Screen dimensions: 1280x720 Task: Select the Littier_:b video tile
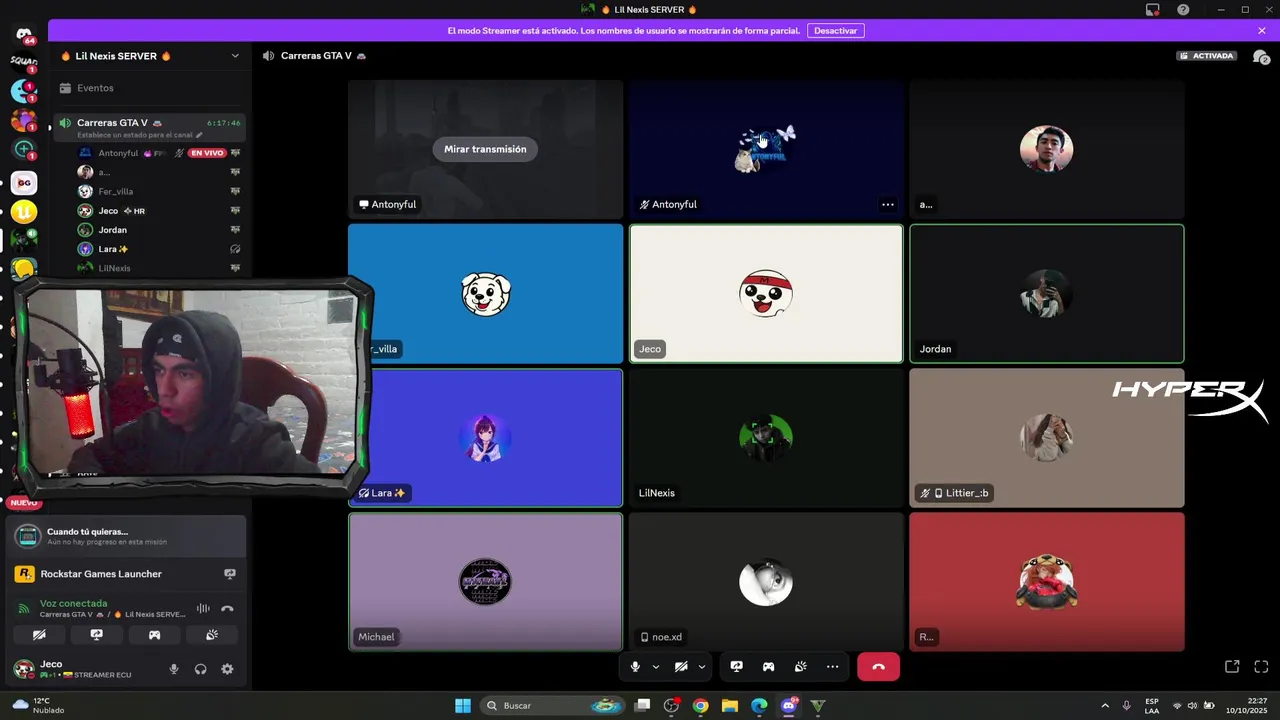(1047, 437)
